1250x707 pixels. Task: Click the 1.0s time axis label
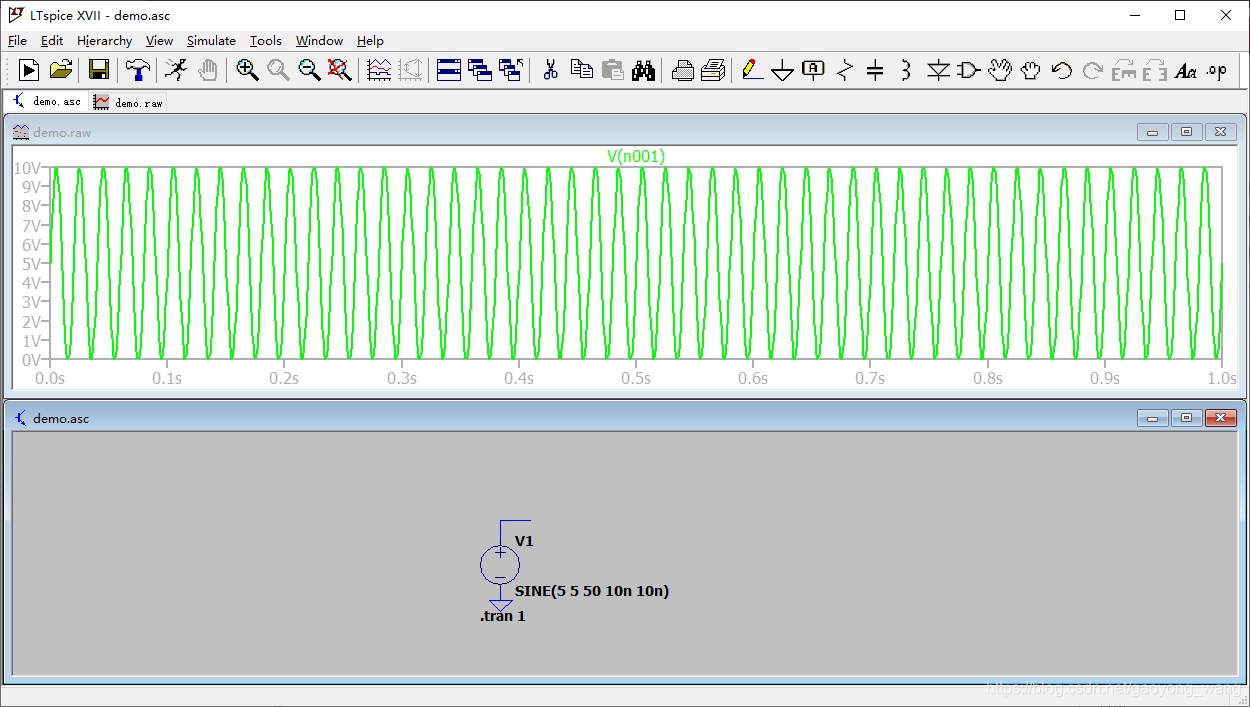(1221, 379)
